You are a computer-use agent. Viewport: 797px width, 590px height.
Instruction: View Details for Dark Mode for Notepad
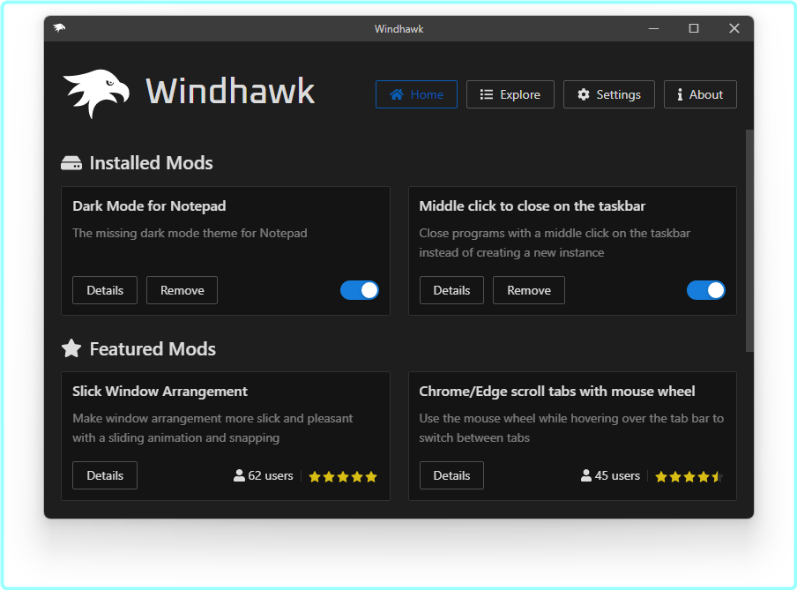[105, 290]
